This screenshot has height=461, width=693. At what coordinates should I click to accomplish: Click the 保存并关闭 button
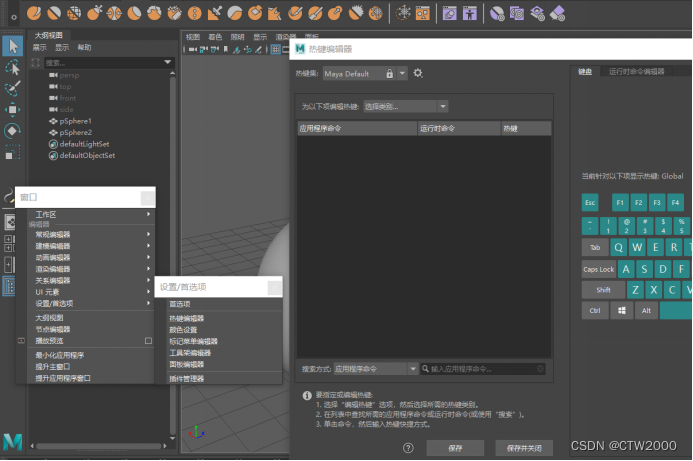(524, 448)
